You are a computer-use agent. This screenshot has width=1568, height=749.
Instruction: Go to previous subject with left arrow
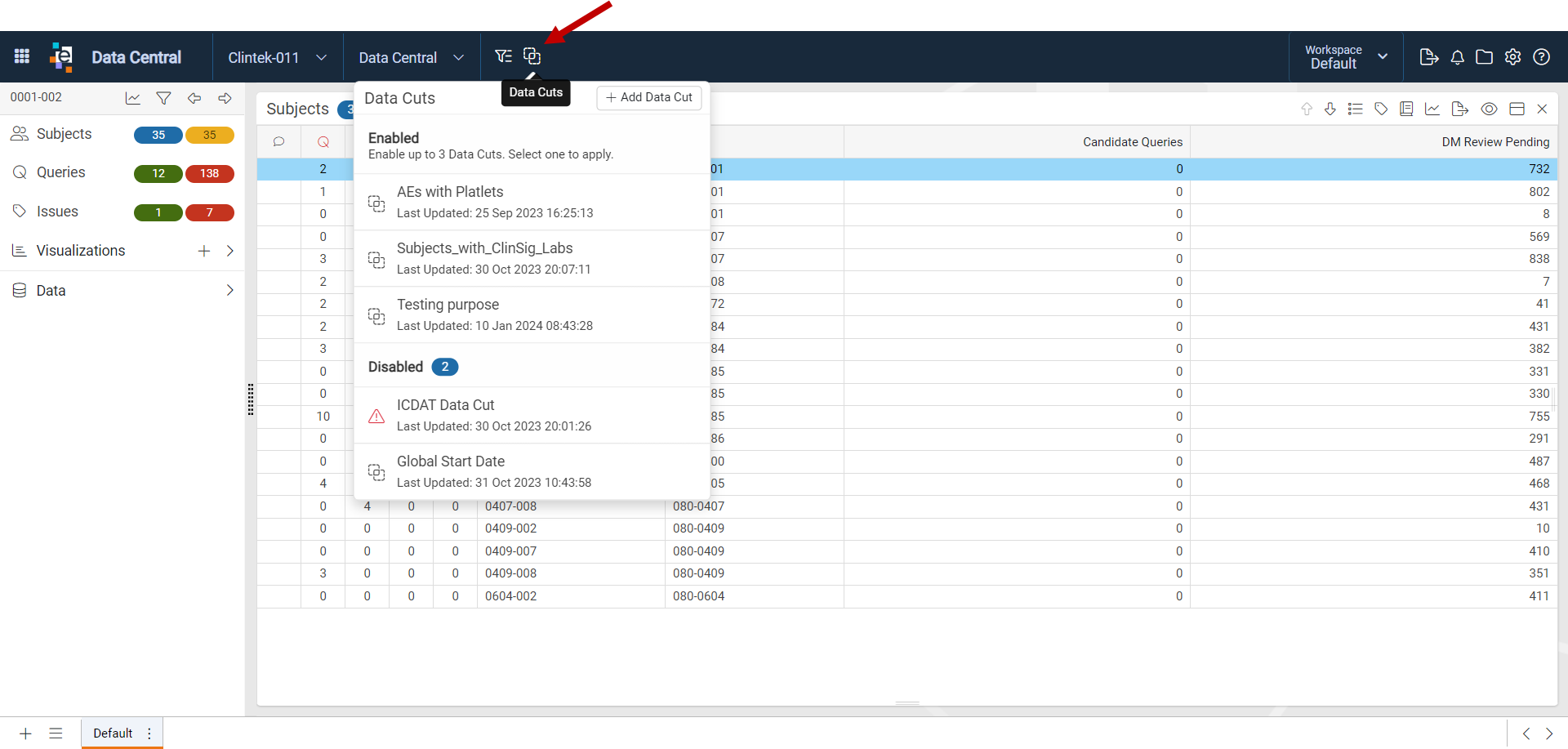click(x=194, y=98)
